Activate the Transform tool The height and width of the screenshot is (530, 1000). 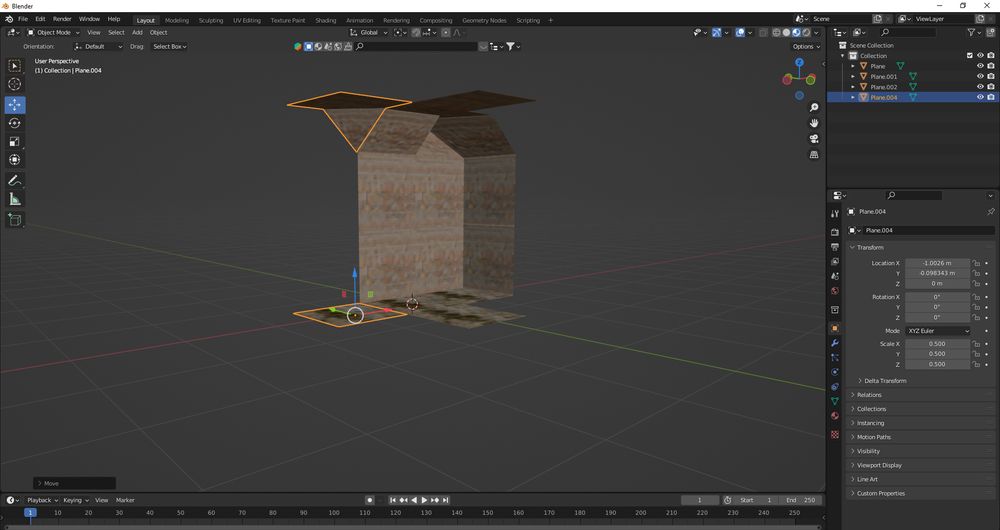pyautogui.click(x=15, y=160)
